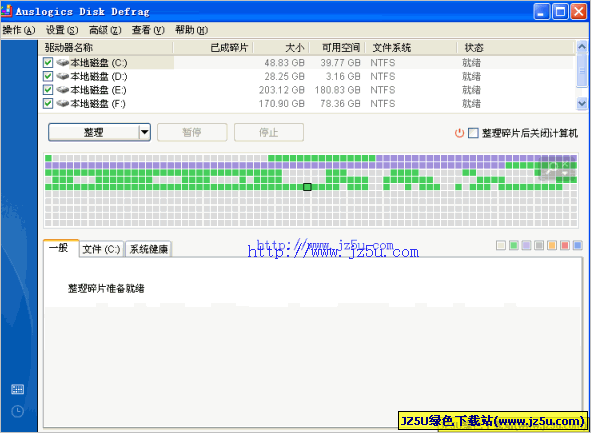Click the 203.12 GB size value

click(x=282, y=90)
